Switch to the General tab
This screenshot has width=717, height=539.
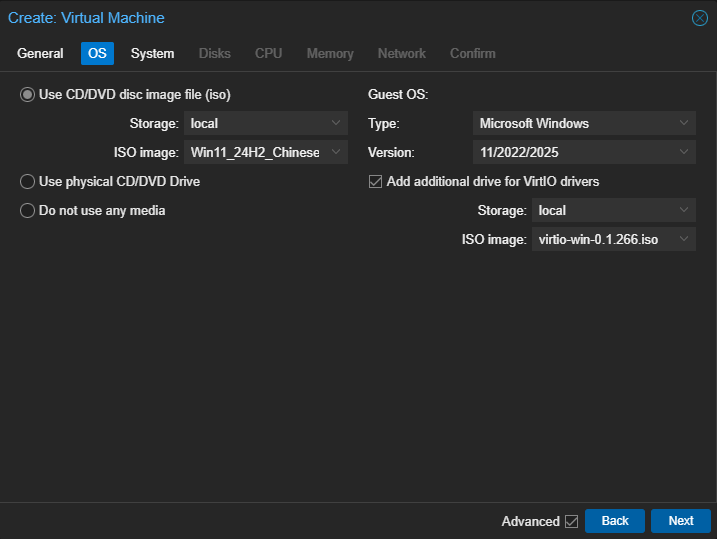pyautogui.click(x=40, y=54)
